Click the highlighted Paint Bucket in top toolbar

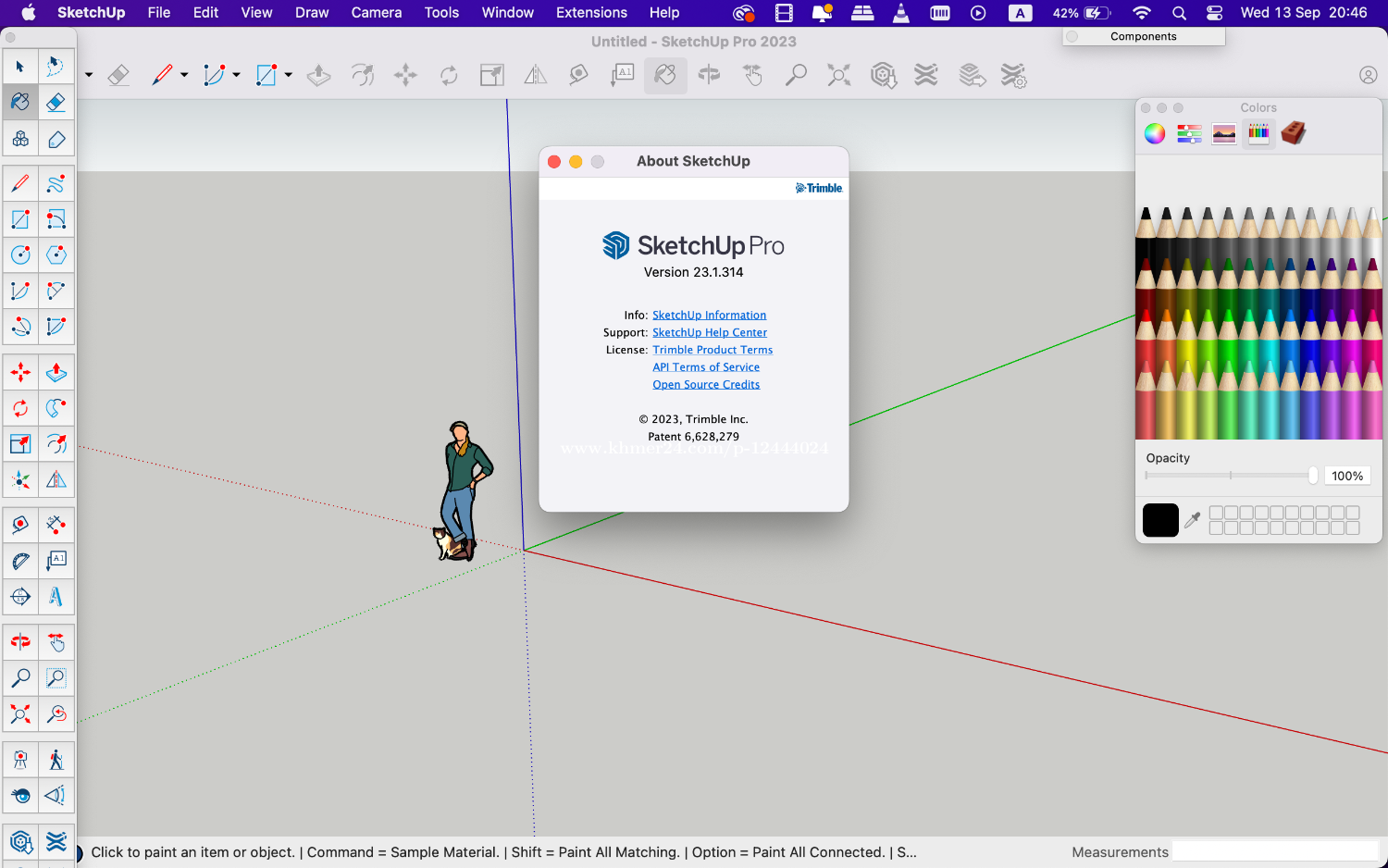(665, 75)
